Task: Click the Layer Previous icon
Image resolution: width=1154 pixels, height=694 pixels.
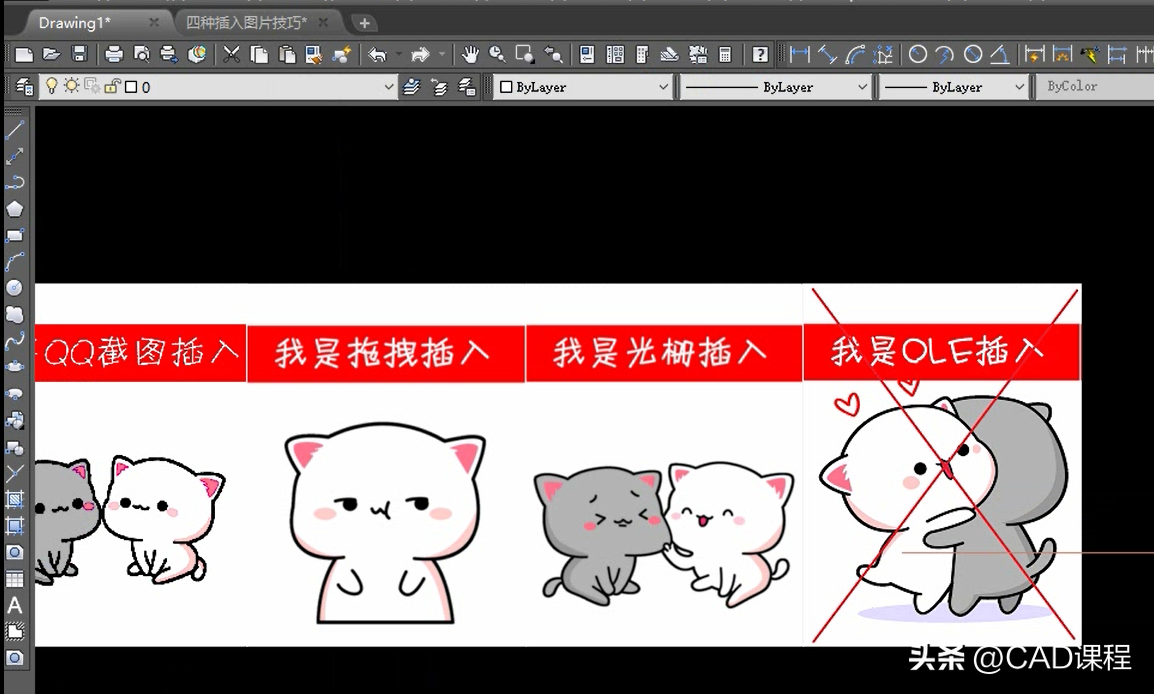Action: [x=439, y=87]
